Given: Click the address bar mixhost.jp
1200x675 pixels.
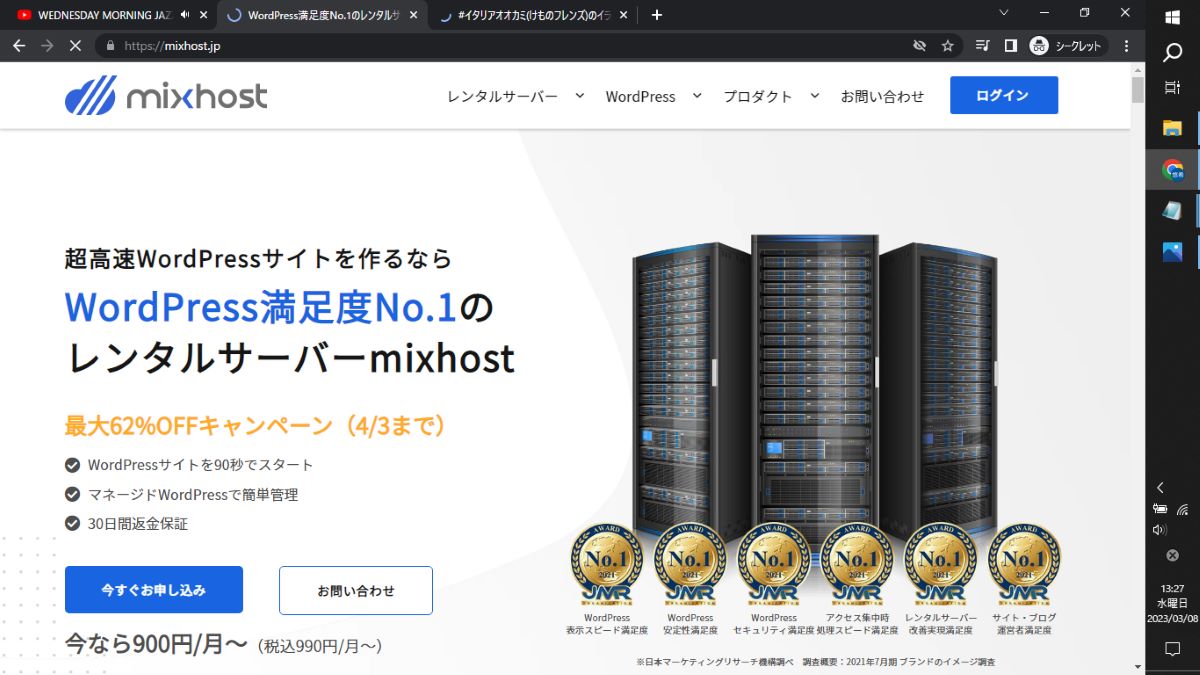Looking at the screenshot, I should click(500, 46).
